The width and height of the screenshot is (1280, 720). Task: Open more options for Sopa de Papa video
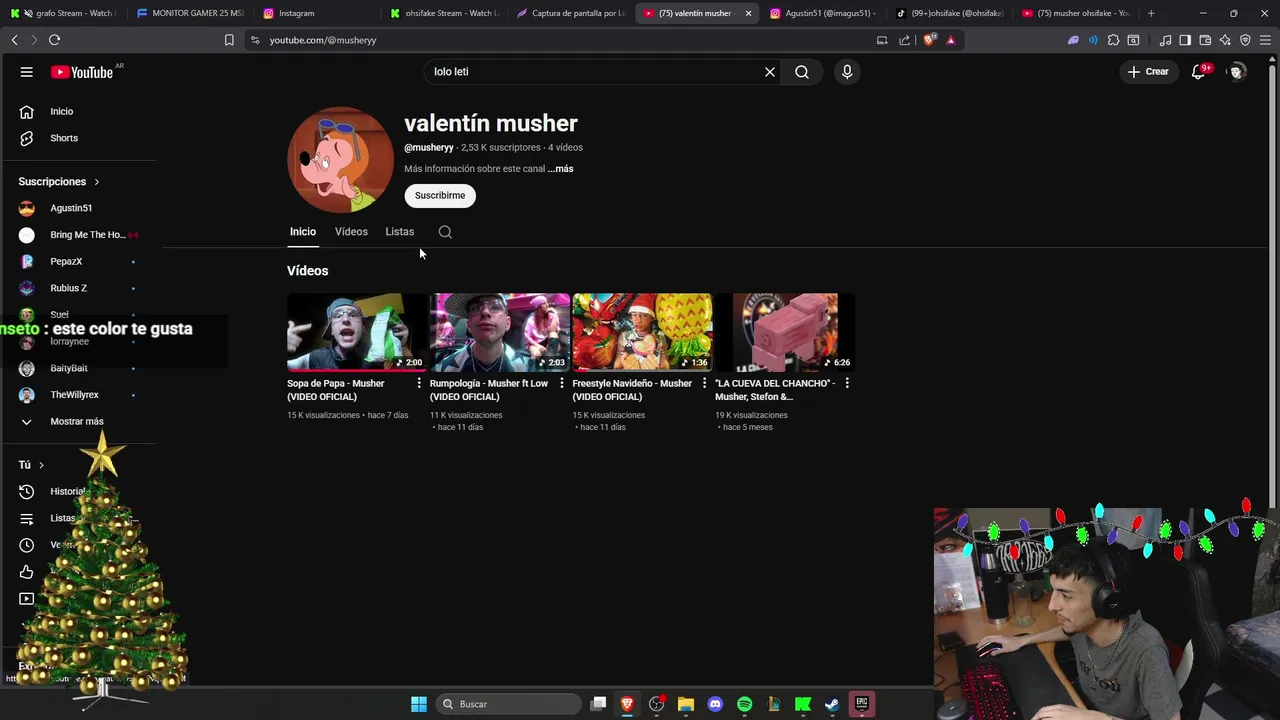(419, 383)
